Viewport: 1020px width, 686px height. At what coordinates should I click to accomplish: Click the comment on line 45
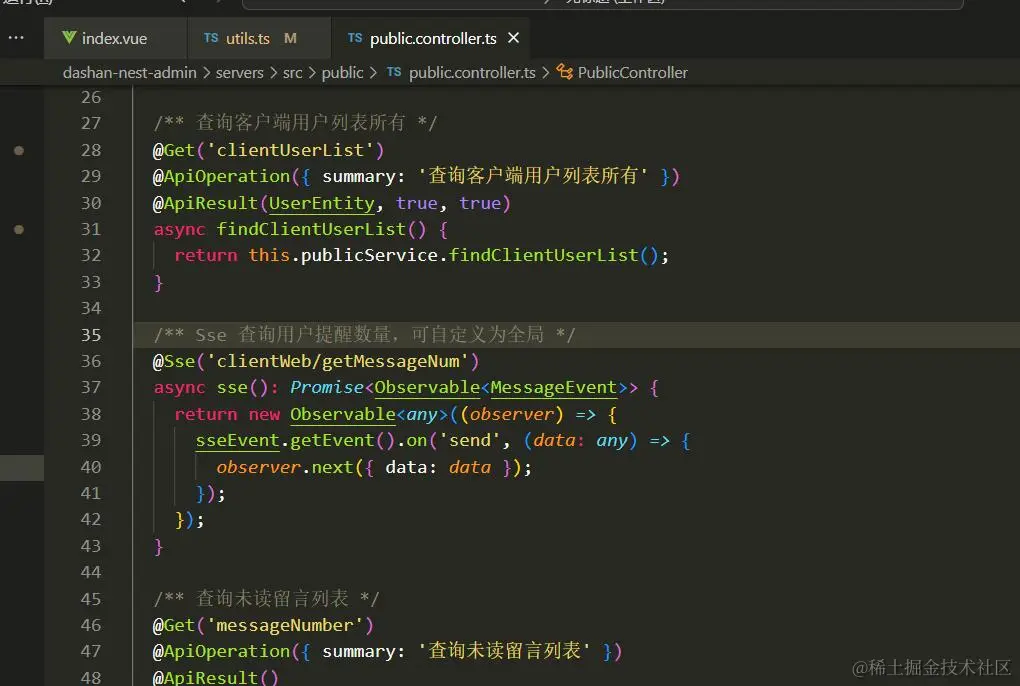coord(266,598)
